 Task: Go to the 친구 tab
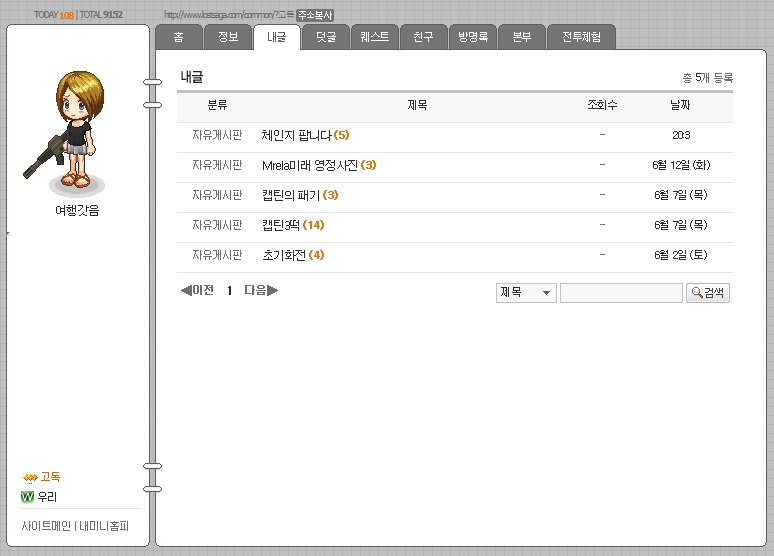(x=424, y=37)
